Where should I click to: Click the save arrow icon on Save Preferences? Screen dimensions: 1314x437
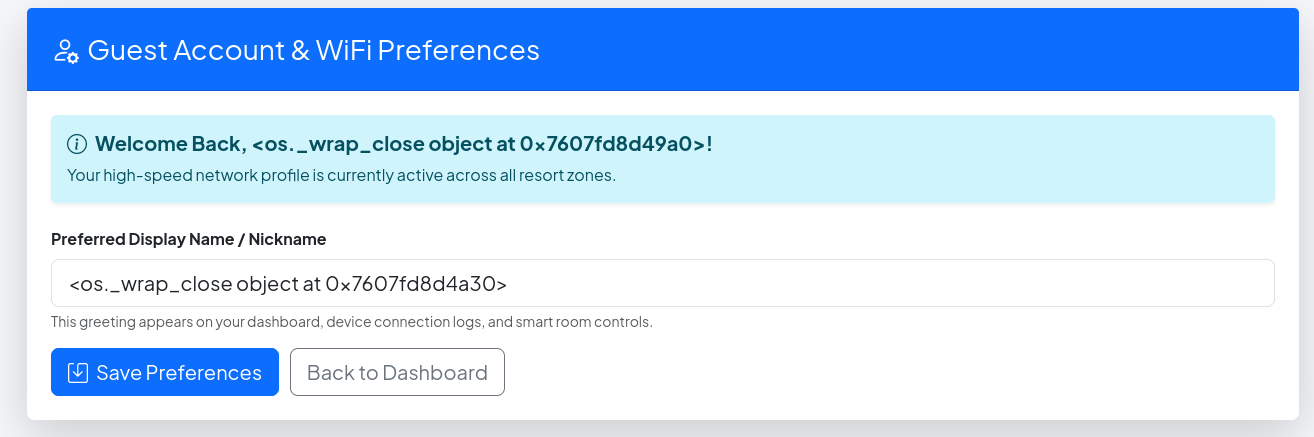[78, 373]
